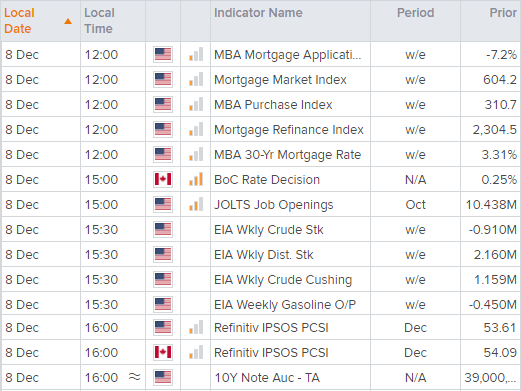Sort by the Local Time column header

[x=99, y=21]
